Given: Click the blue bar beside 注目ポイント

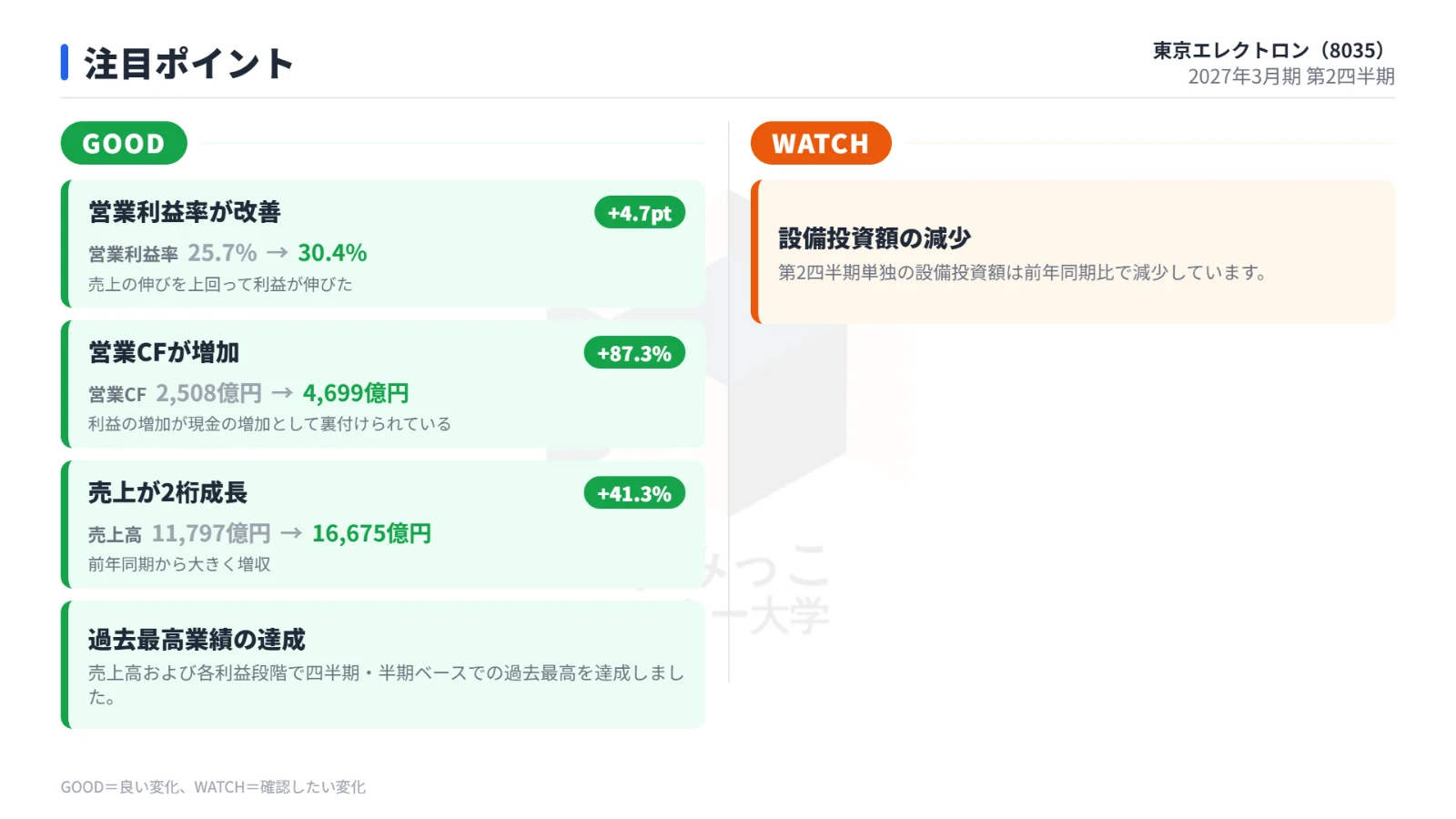Looking at the screenshot, I should pos(65,63).
